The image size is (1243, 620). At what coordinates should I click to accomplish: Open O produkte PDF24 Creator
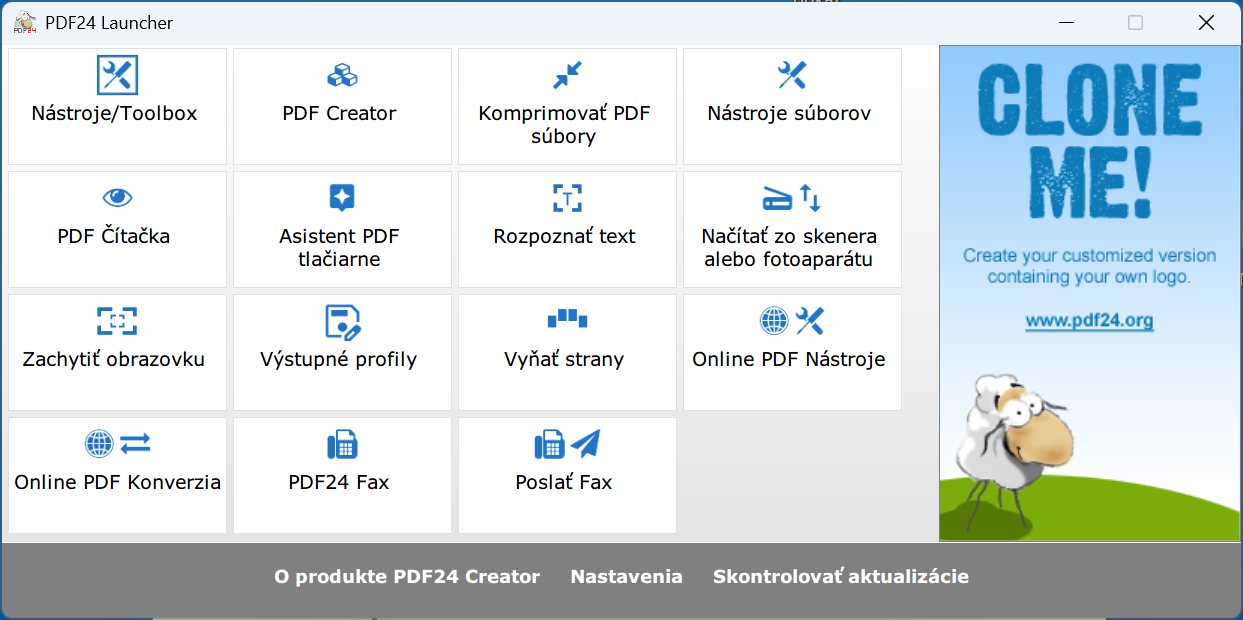tap(407, 577)
